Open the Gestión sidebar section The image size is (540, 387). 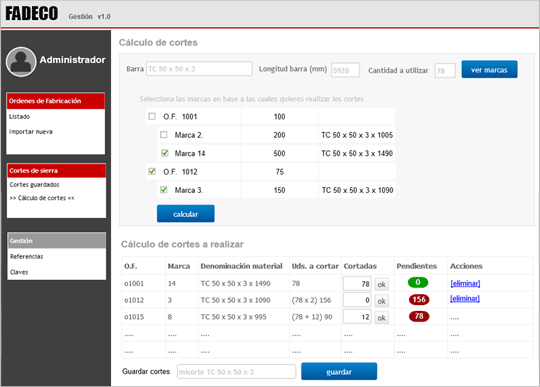[x=56, y=241]
